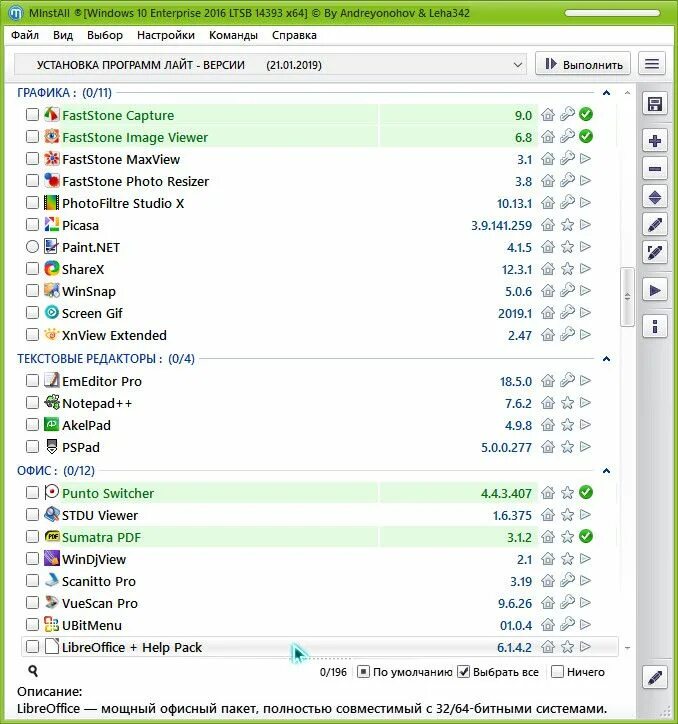The image size is (678, 724).
Task: Check the Ничего checkbox
Action: (x=557, y=672)
